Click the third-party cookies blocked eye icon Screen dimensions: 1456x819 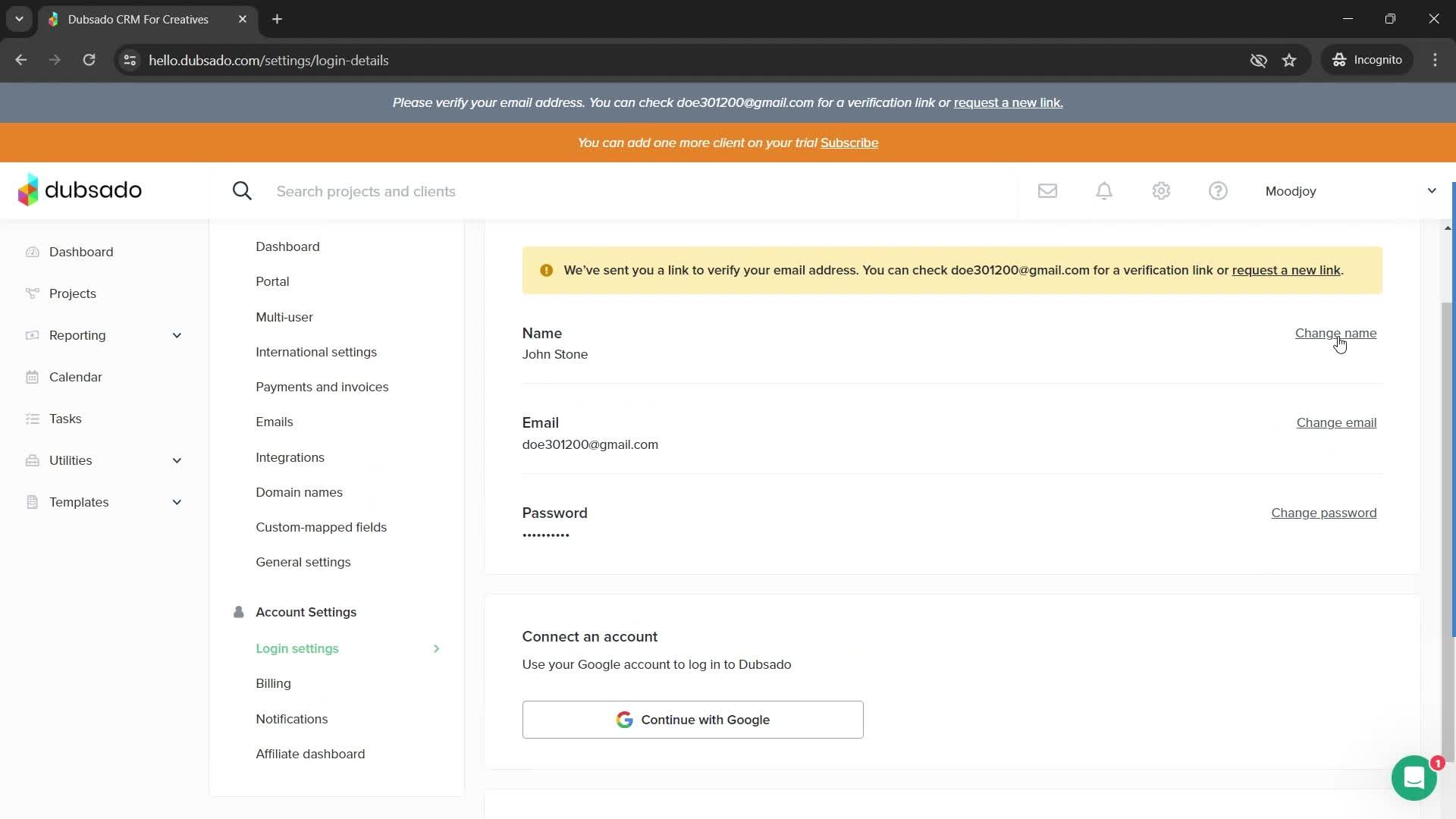pyautogui.click(x=1258, y=60)
